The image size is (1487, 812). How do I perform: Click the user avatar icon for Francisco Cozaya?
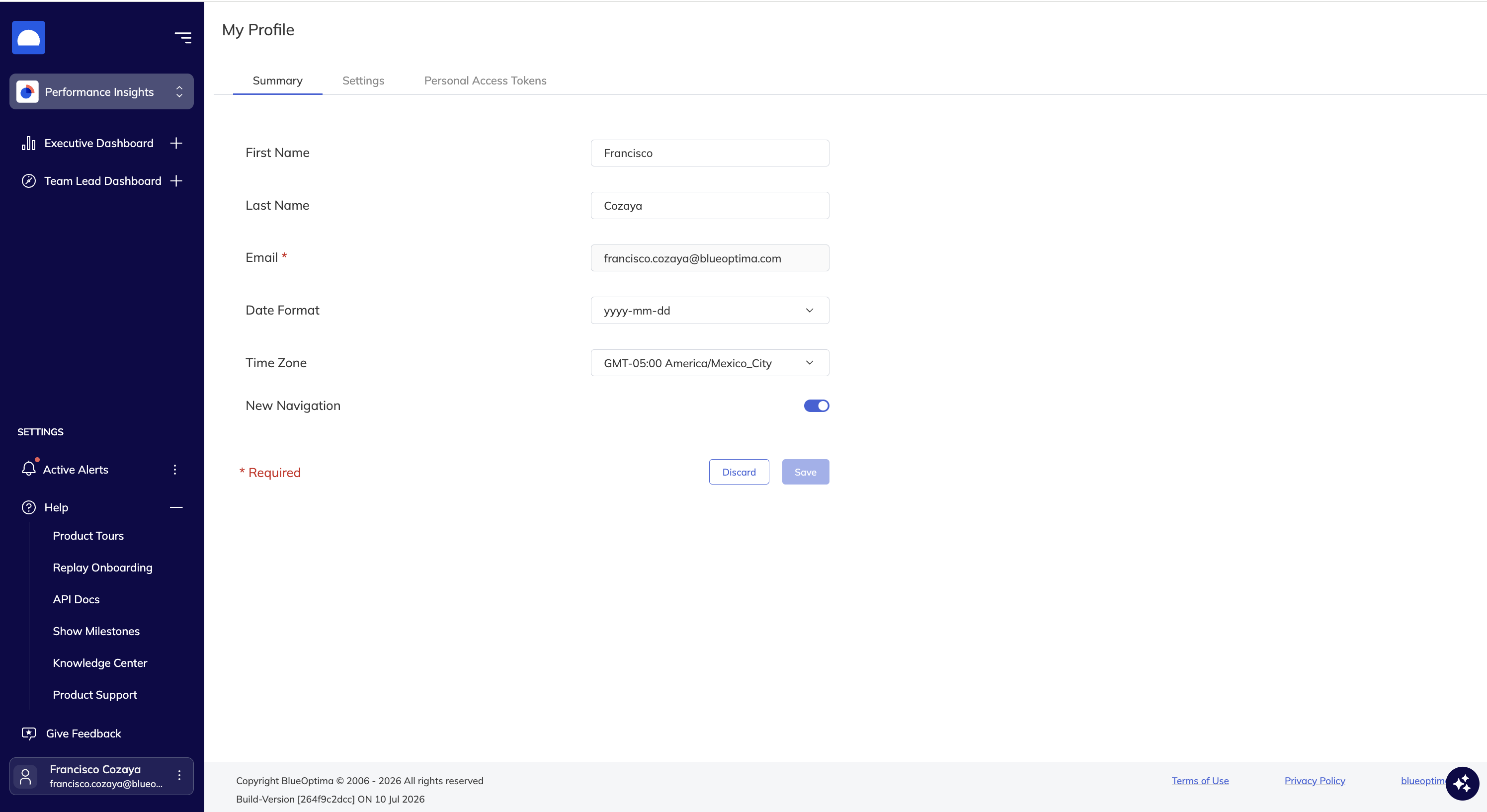click(x=25, y=776)
